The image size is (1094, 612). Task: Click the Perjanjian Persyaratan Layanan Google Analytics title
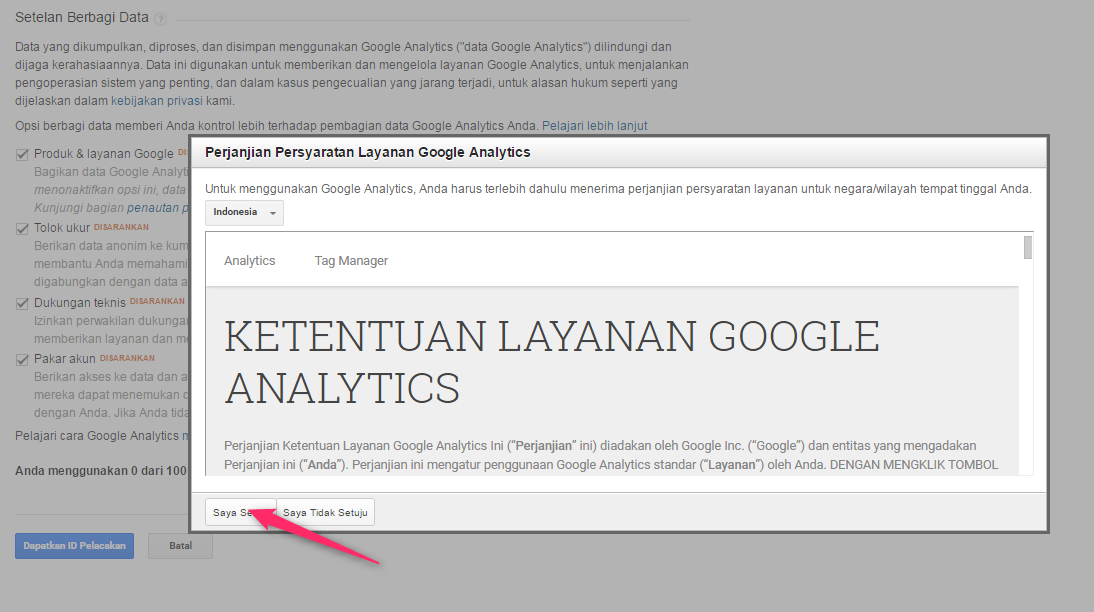coord(368,152)
